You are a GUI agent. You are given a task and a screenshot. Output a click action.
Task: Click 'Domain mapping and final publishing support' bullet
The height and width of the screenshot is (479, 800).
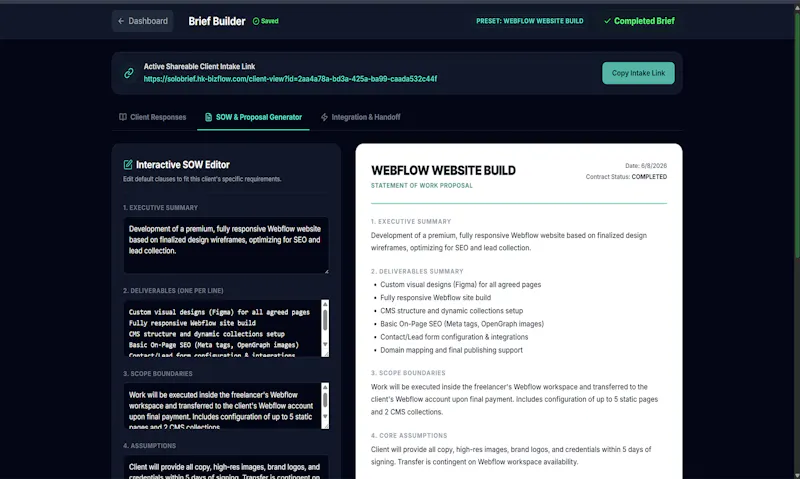(451, 350)
